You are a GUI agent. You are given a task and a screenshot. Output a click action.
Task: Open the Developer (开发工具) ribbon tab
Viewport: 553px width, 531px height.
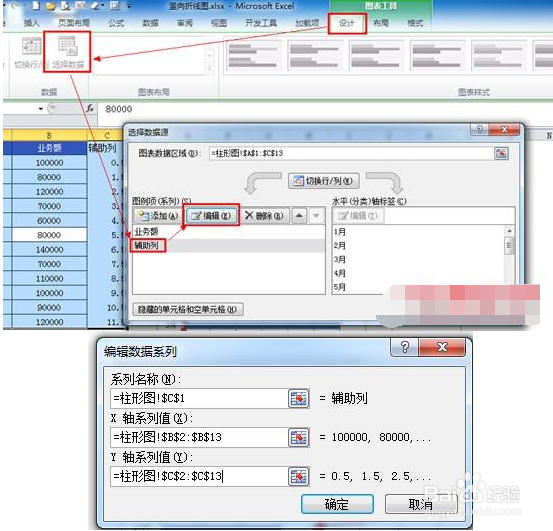click(261, 23)
